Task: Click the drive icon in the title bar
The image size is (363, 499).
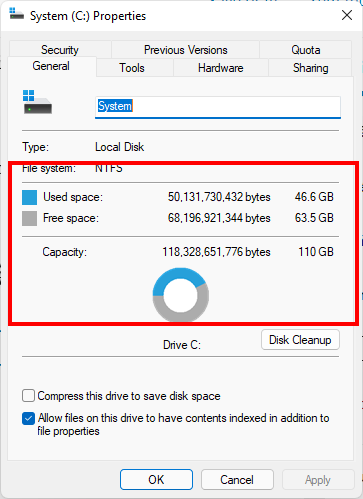Action: (16, 15)
